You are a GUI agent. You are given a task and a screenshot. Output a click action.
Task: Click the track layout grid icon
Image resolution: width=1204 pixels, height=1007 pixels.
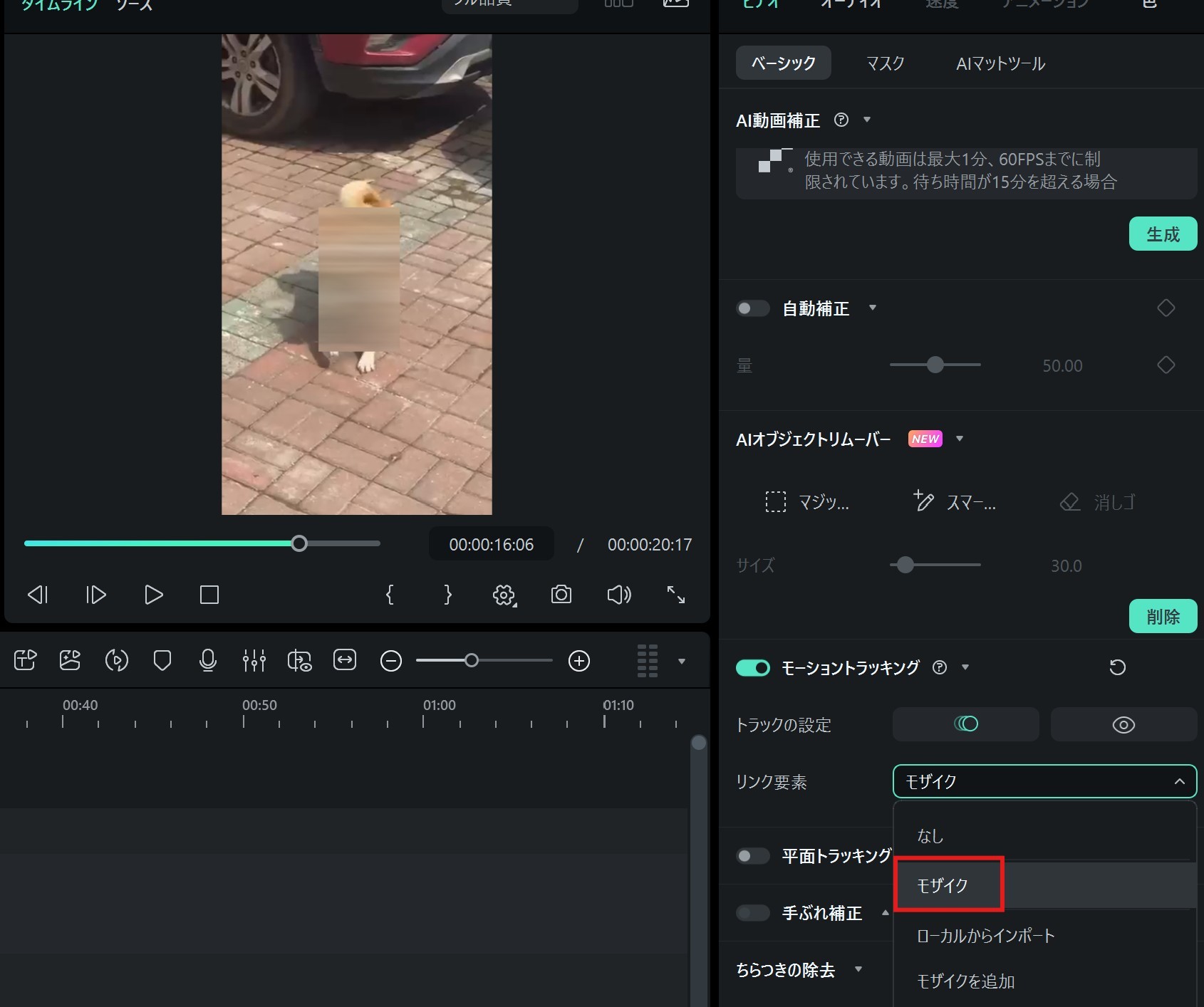(x=648, y=661)
